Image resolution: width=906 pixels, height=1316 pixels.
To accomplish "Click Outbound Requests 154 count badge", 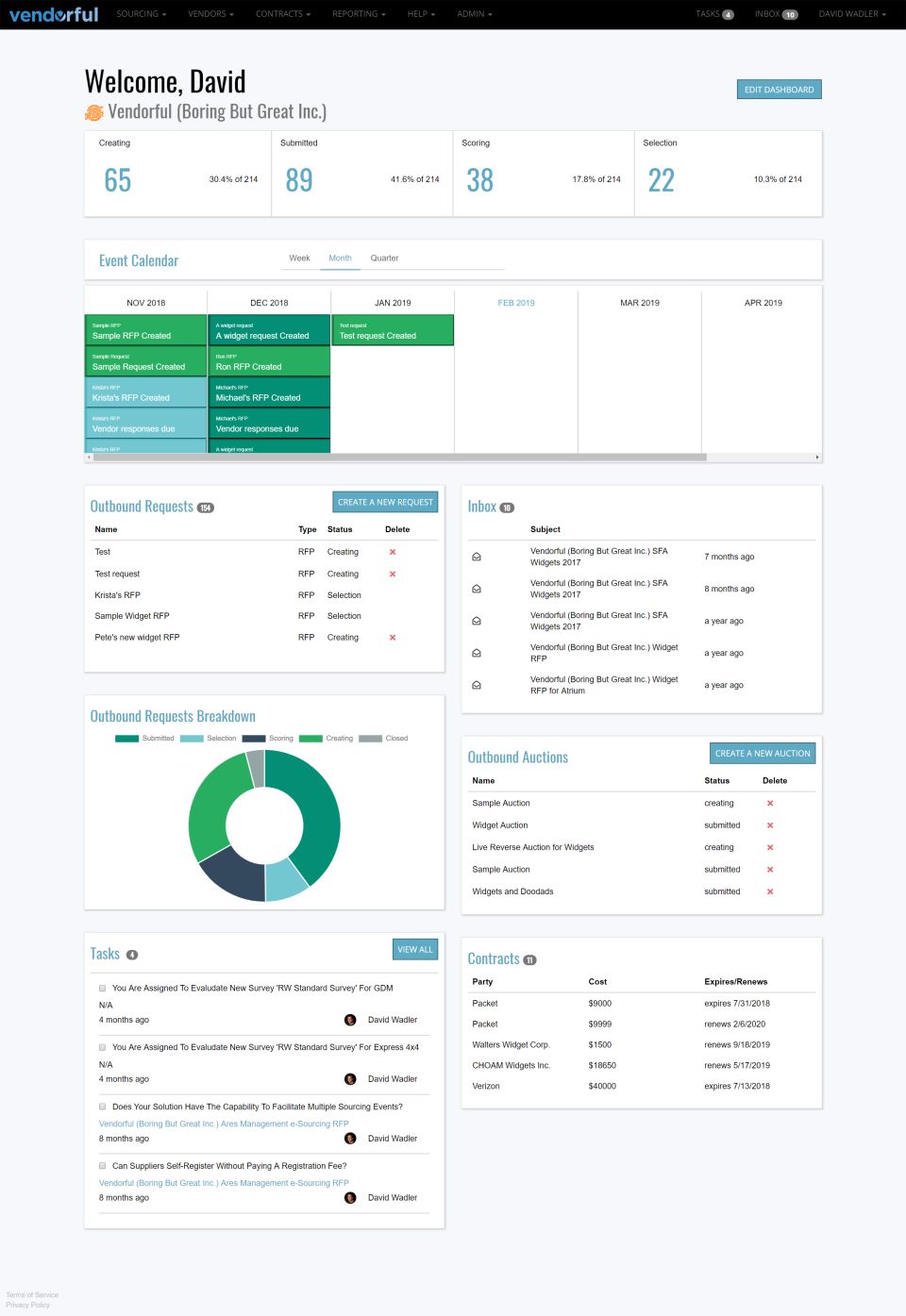I will tap(205, 508).
